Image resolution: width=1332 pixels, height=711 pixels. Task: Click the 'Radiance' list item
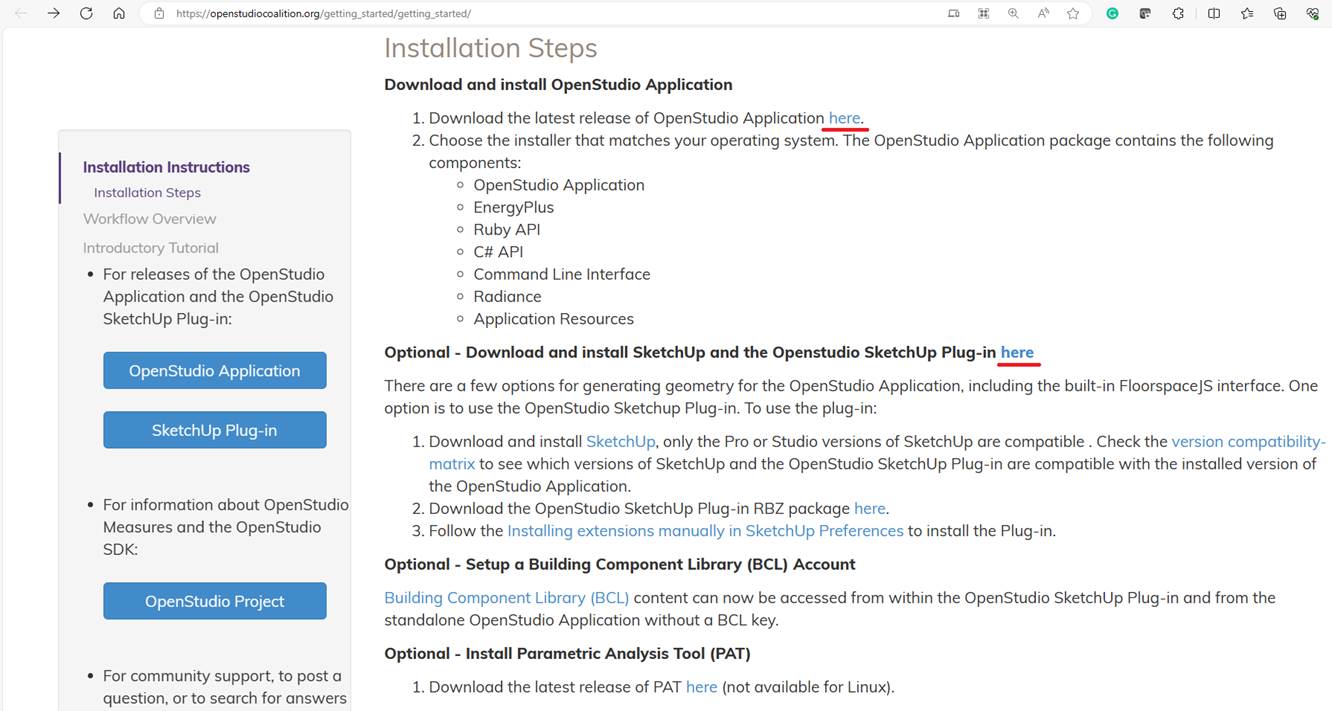tap(508, 297)
